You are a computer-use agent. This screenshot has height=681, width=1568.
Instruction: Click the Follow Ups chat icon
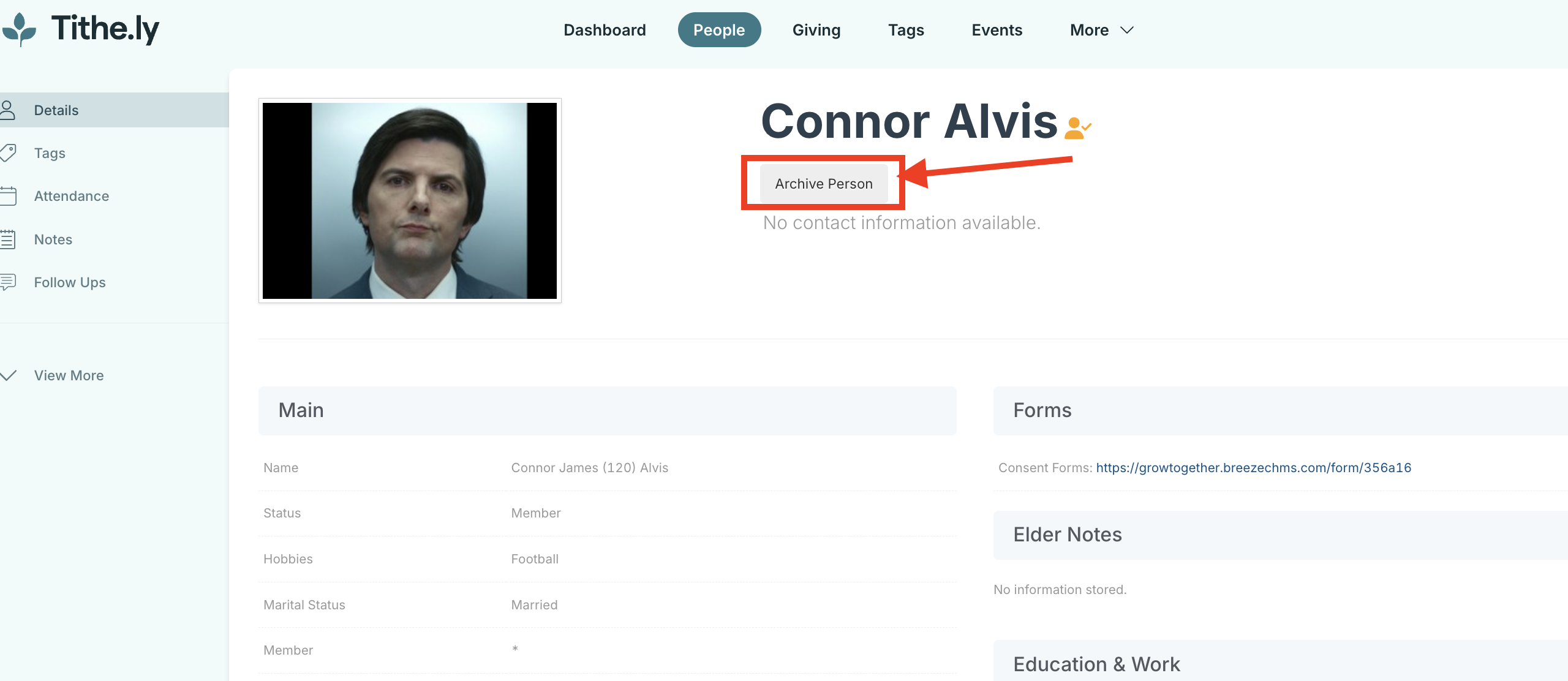click(x=8, y=282)
